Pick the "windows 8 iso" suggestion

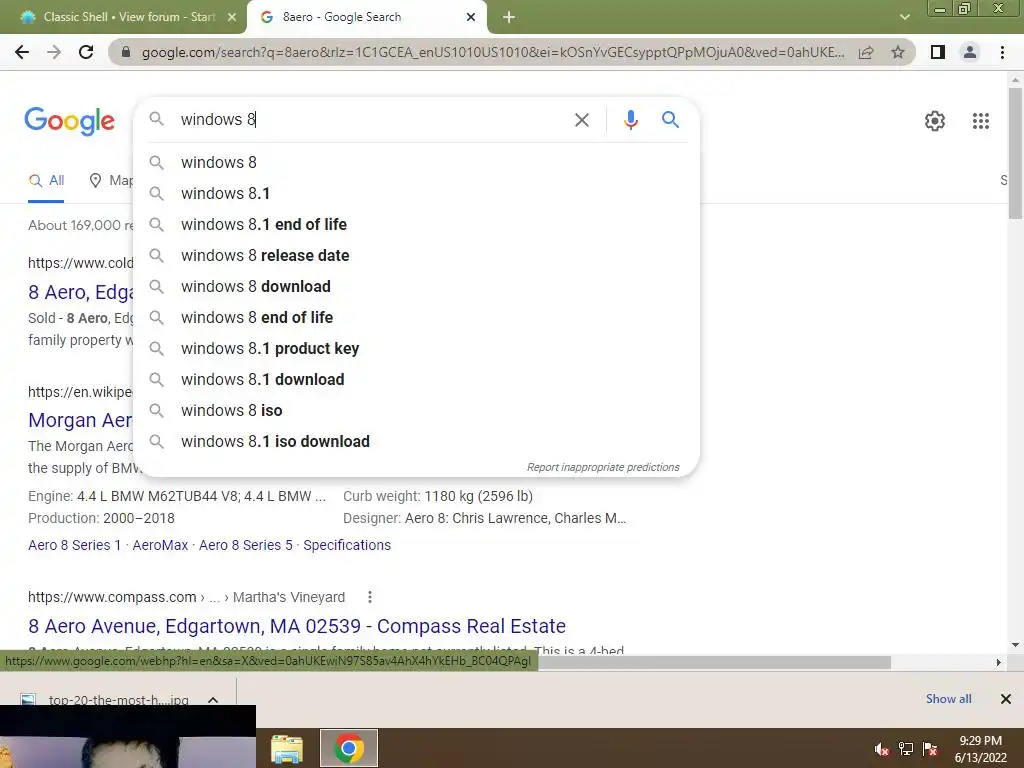417,410
